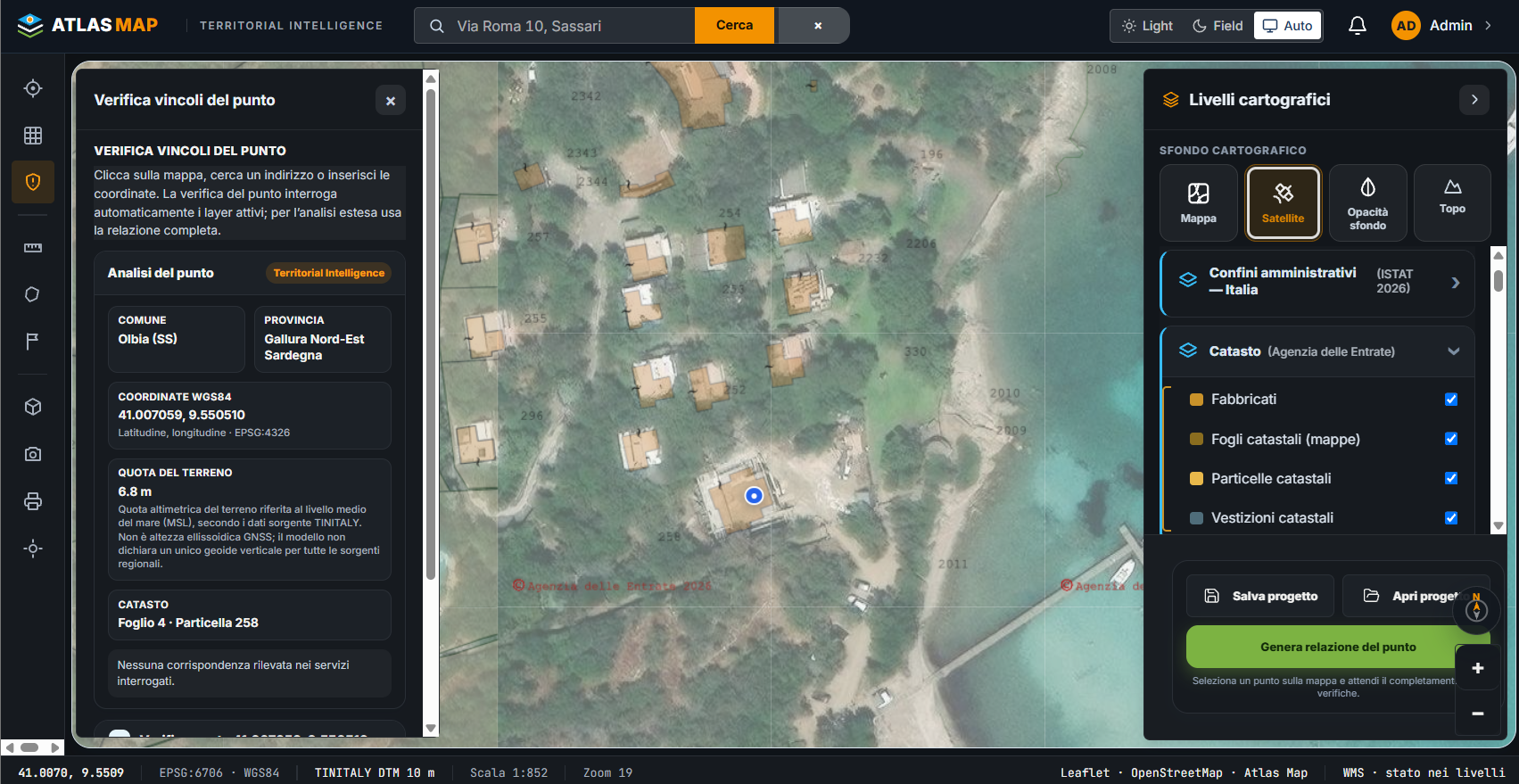Open the camera snapshot tool
This screenshot has height=784, width=1519.
(x=33, y=454)
